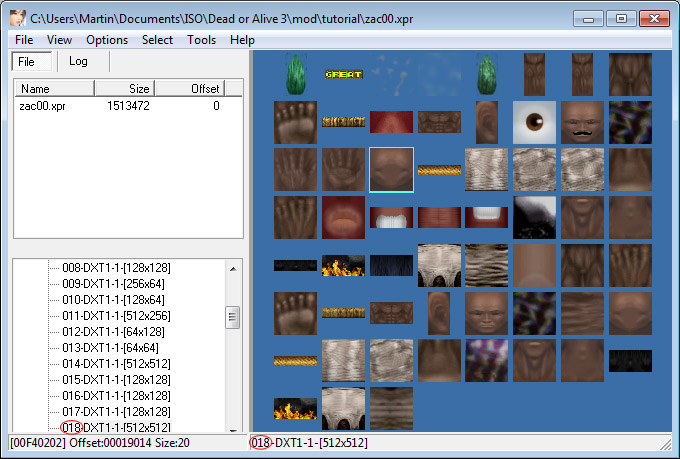Select tree item 017-DXT1-1-[128x128]
This screenshot has height=459, width=680.
[116, 412]
